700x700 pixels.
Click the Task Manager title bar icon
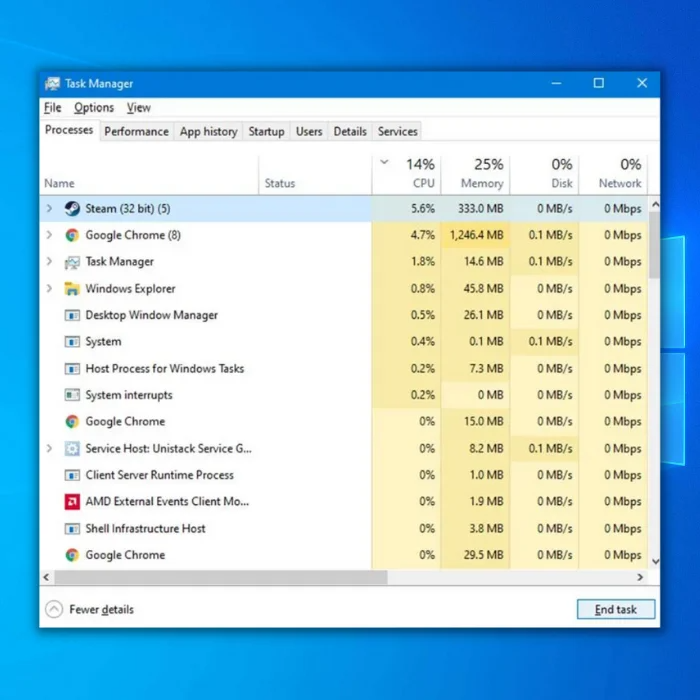(x=52, y=83)
